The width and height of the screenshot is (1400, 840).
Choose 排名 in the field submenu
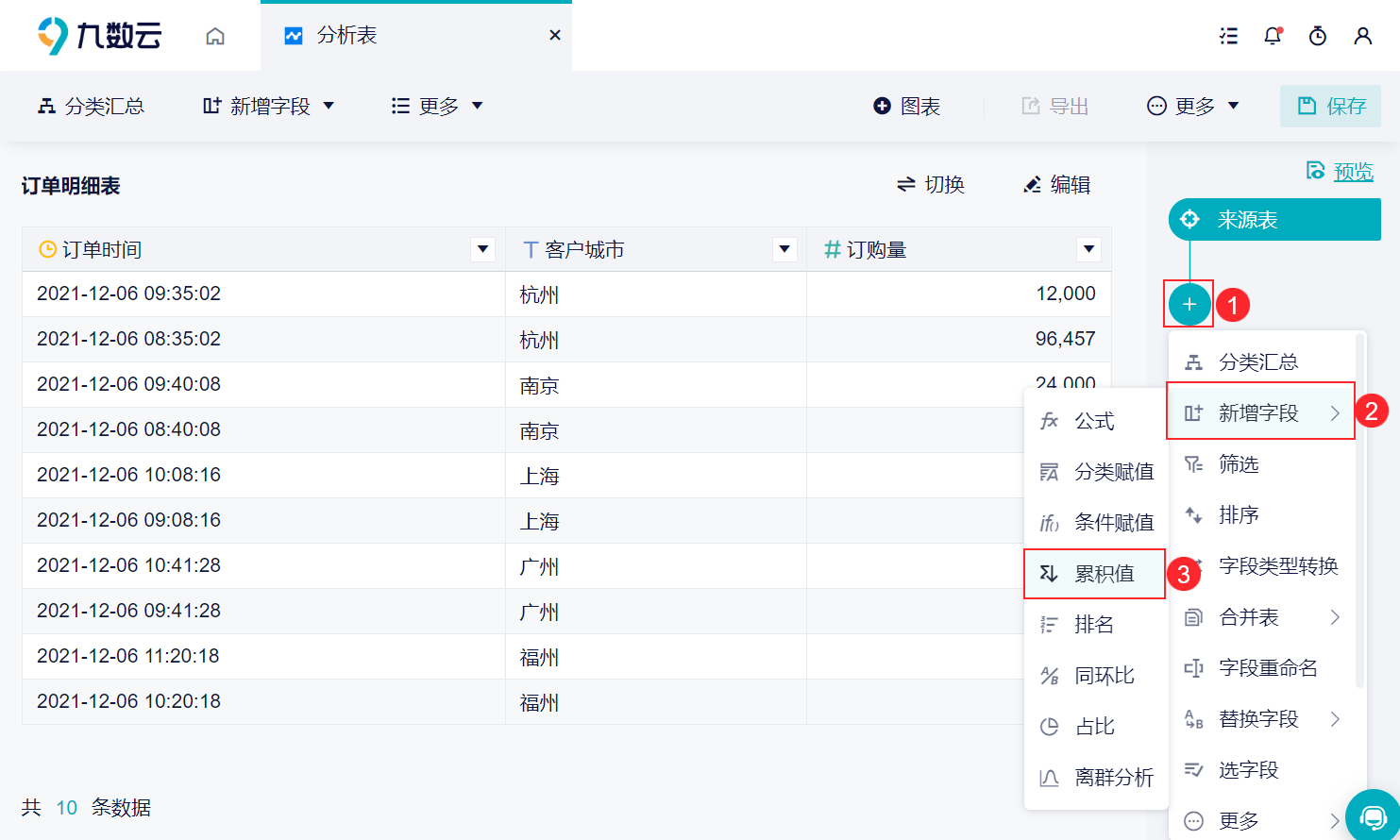pyautogui.click(x=1095, y=625)
